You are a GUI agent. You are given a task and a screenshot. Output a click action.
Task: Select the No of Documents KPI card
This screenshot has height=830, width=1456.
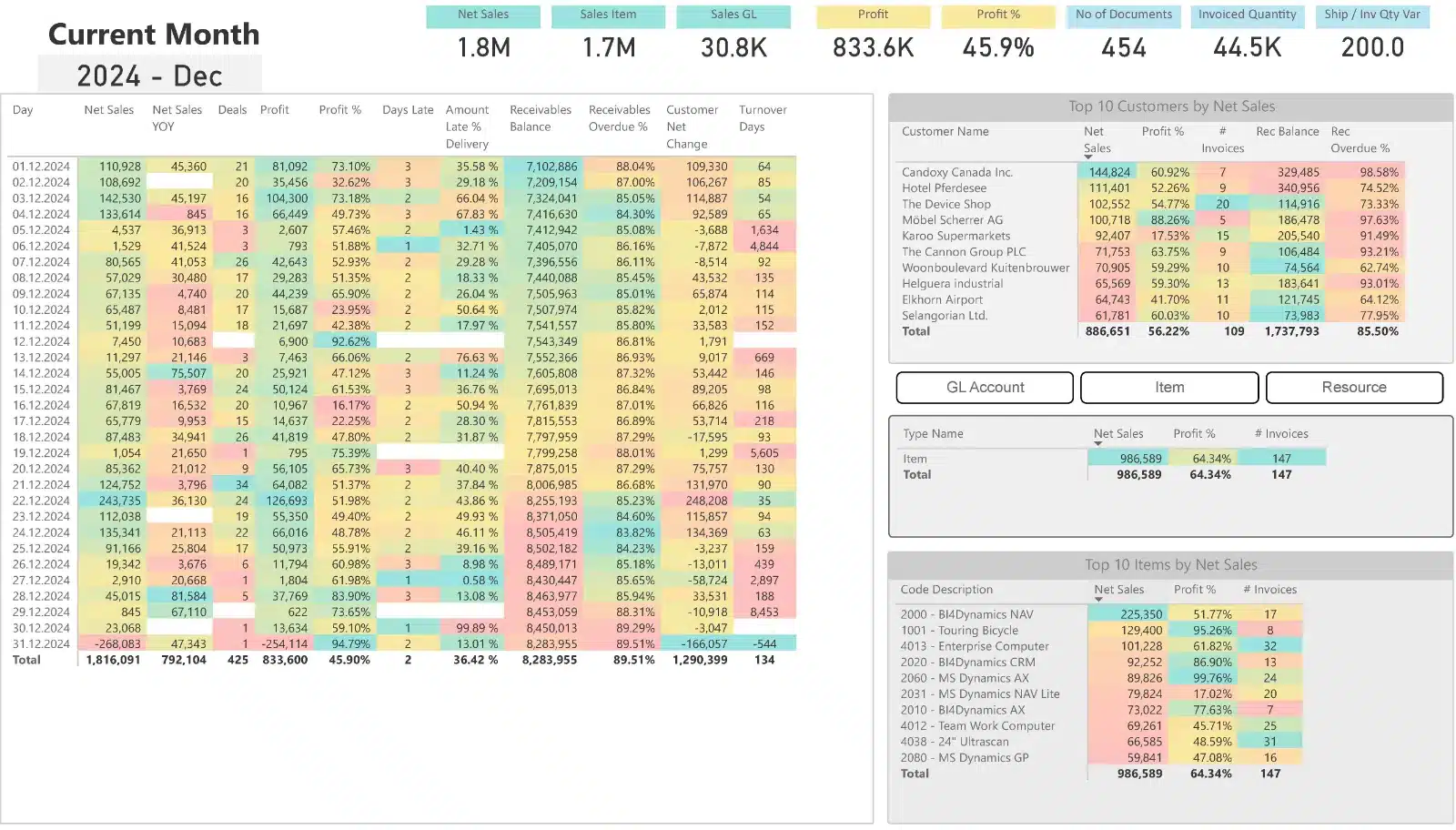pos(1124,36)
